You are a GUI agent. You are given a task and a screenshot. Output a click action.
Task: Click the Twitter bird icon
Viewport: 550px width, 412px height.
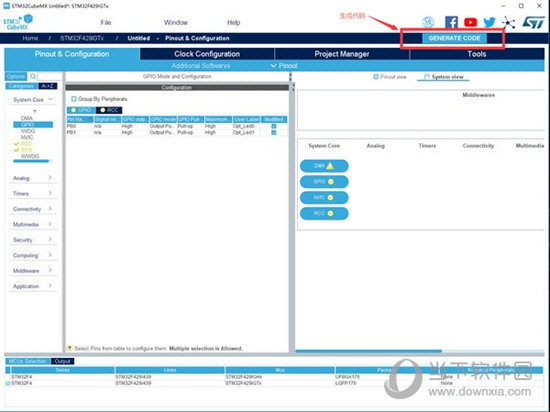tap(489, 22)
